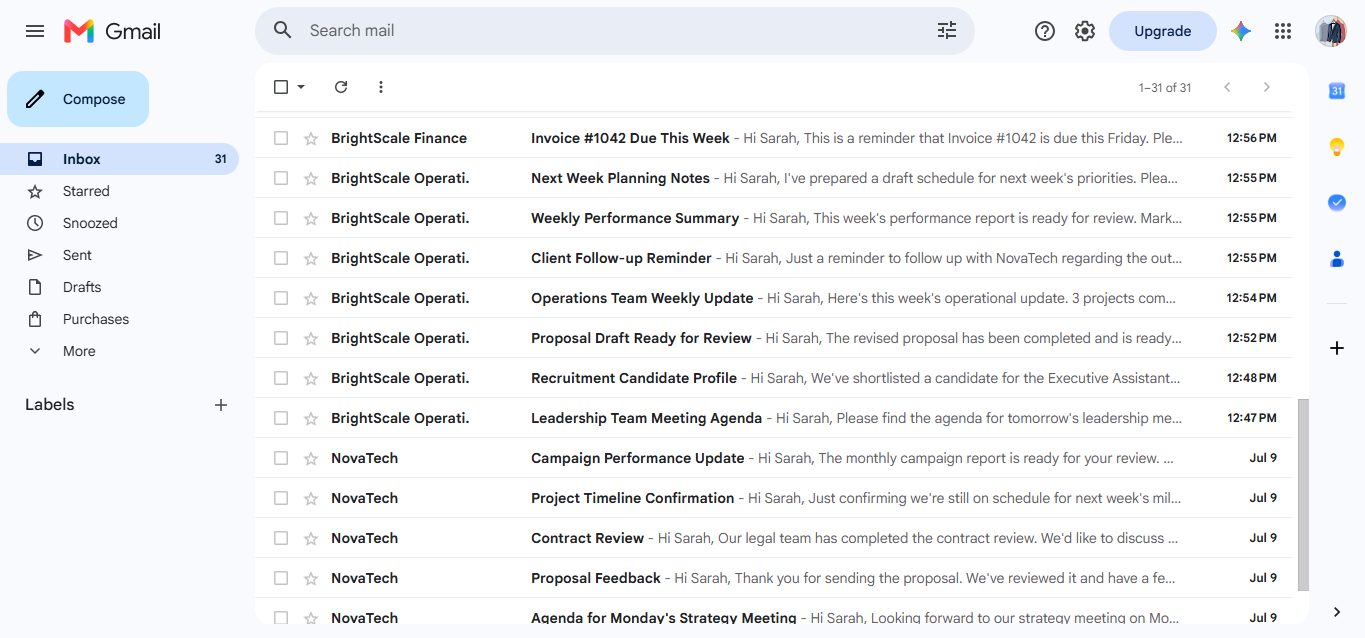The image size is (1365, 638).
Task: Open the account profile avatar
Action: (1331, 31)
